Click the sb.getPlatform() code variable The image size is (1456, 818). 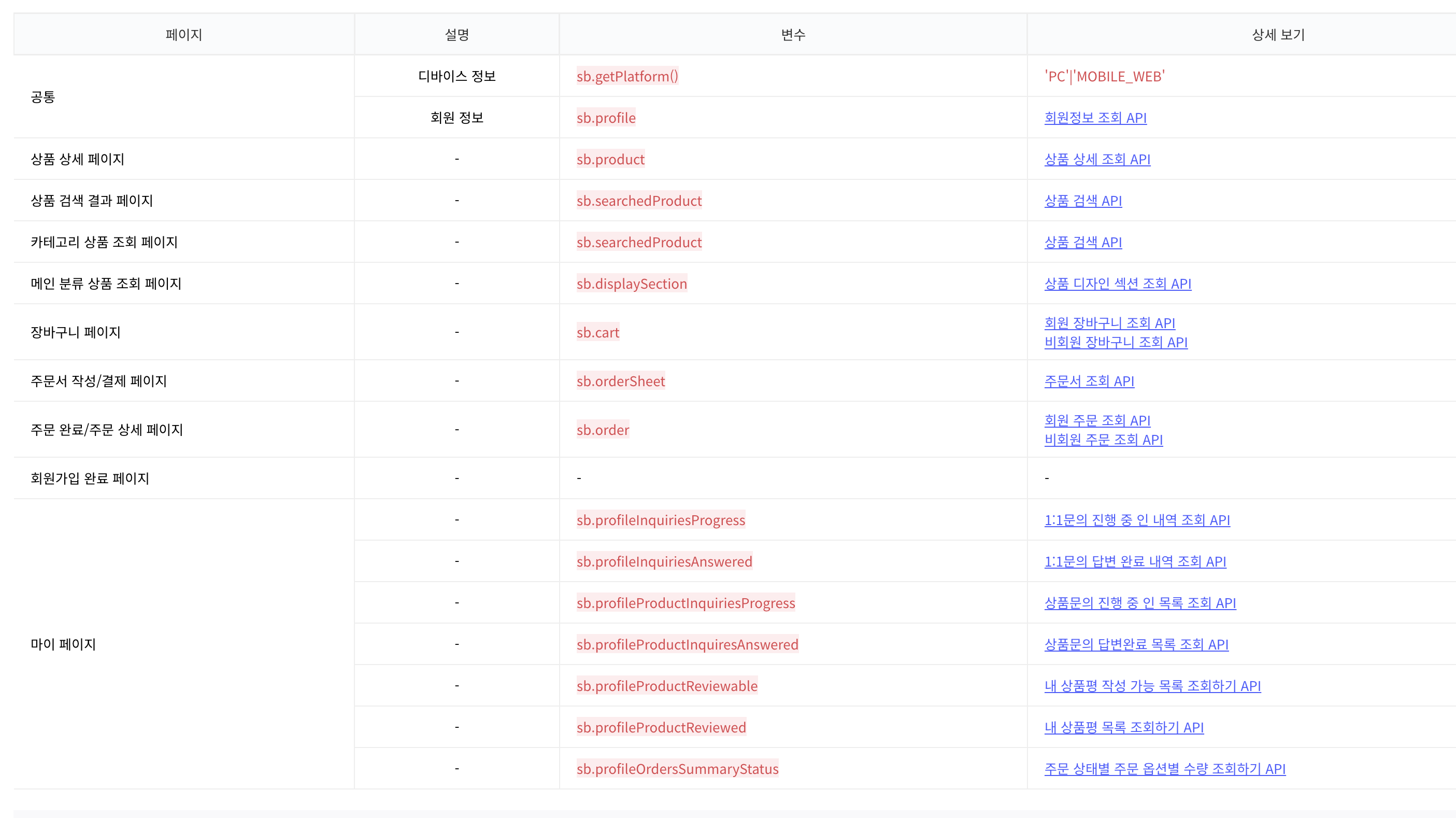pos(627,76)
